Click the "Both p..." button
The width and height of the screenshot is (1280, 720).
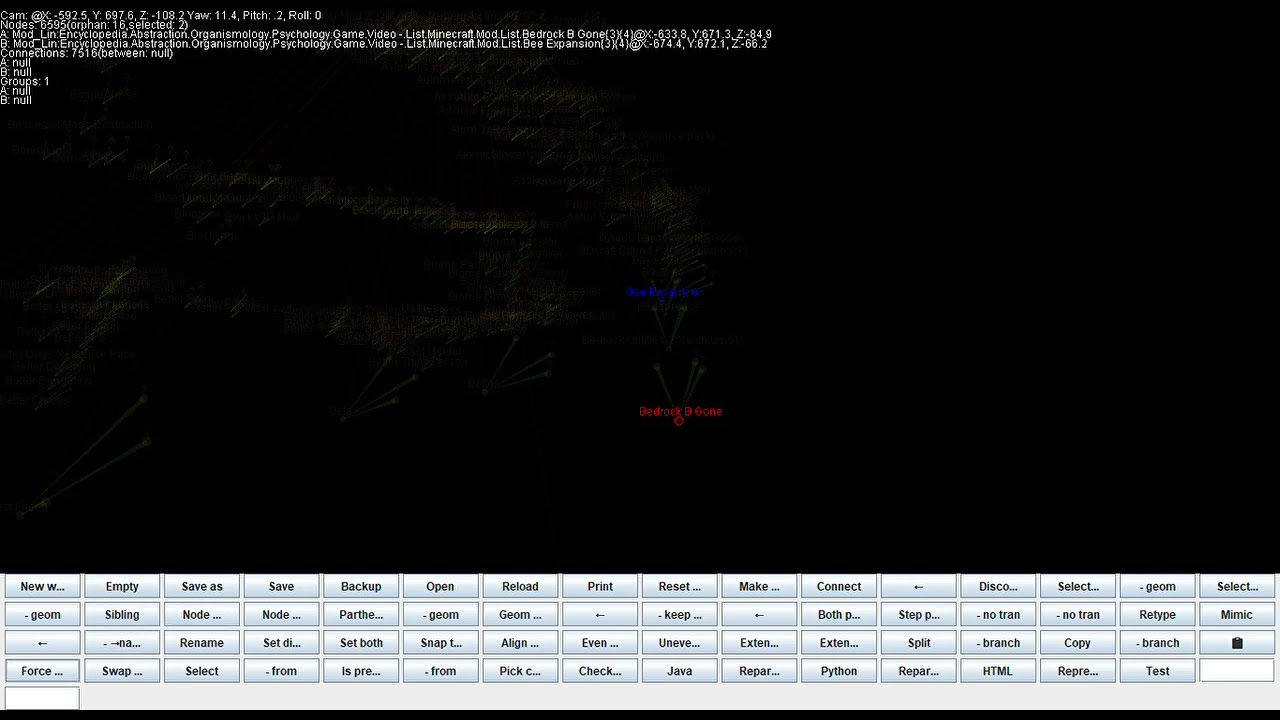tap(839, 615)
